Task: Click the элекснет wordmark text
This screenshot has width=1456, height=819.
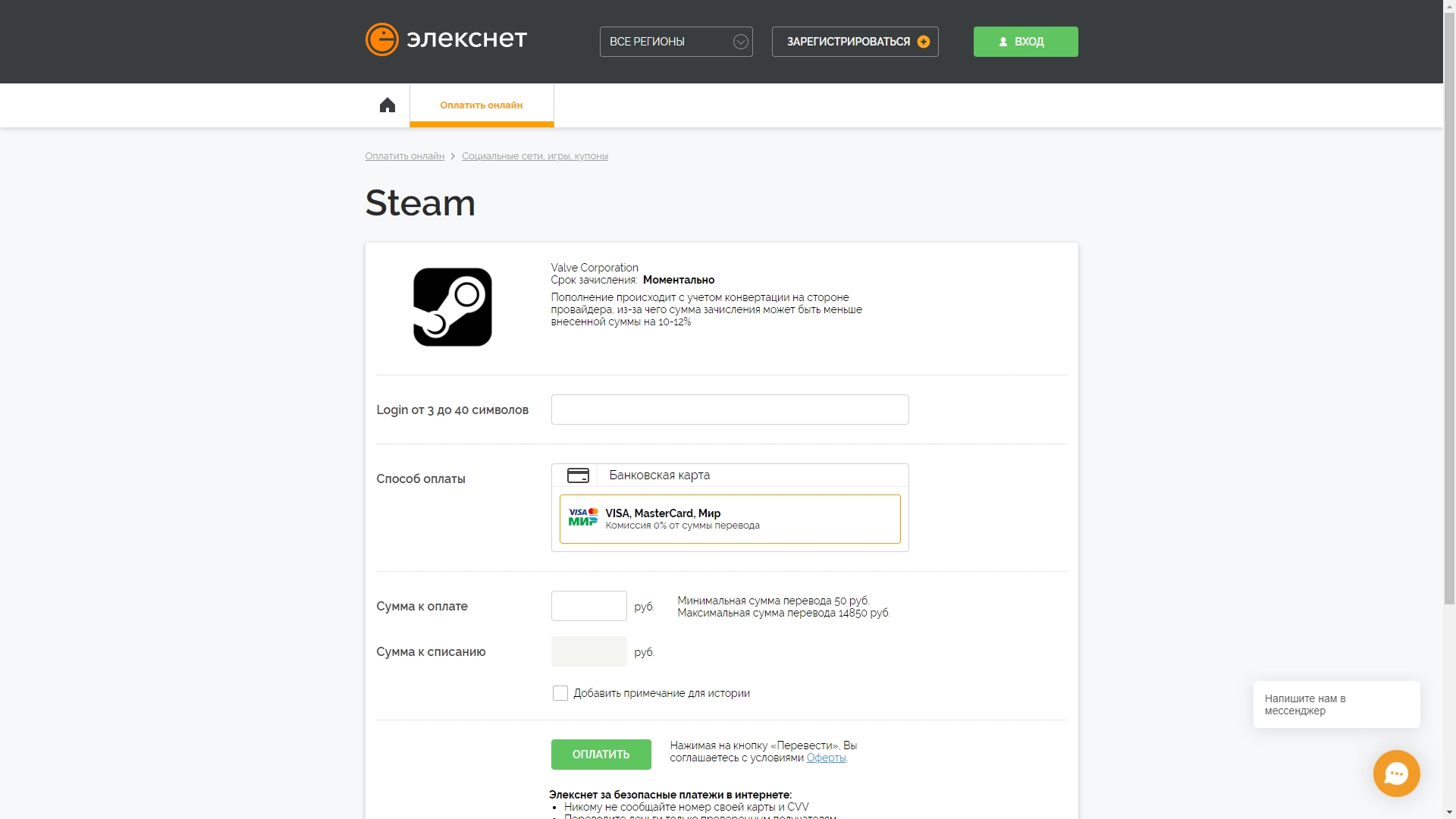Action: coord(466,39)
